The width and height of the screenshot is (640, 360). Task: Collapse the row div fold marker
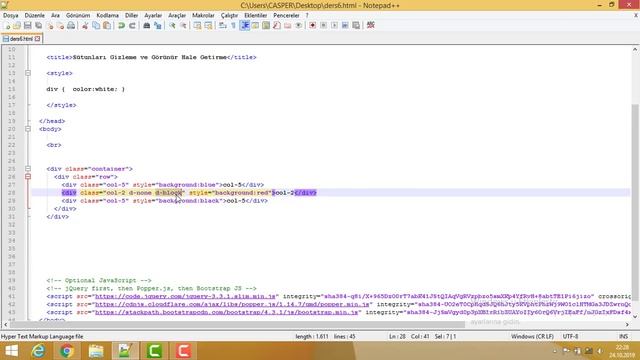[x=28, y=177]
